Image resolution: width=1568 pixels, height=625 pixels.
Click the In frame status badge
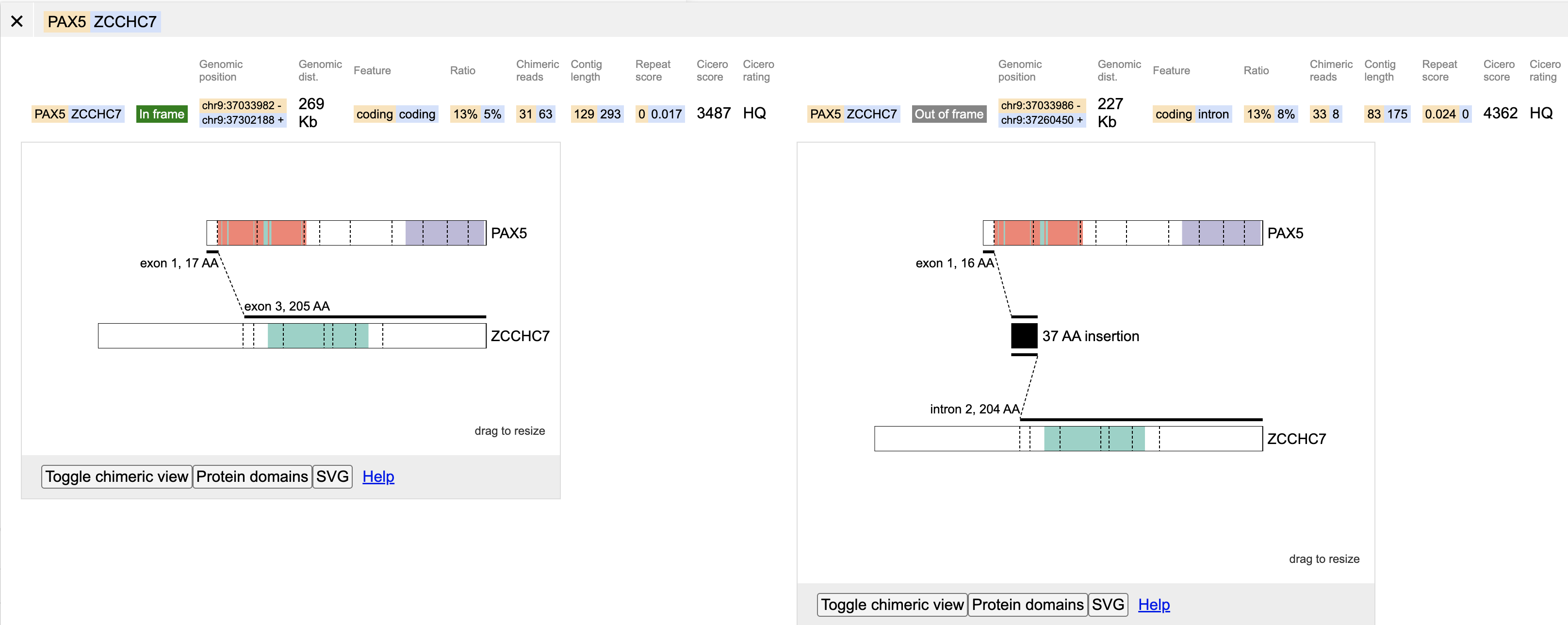tap(161, 114)
